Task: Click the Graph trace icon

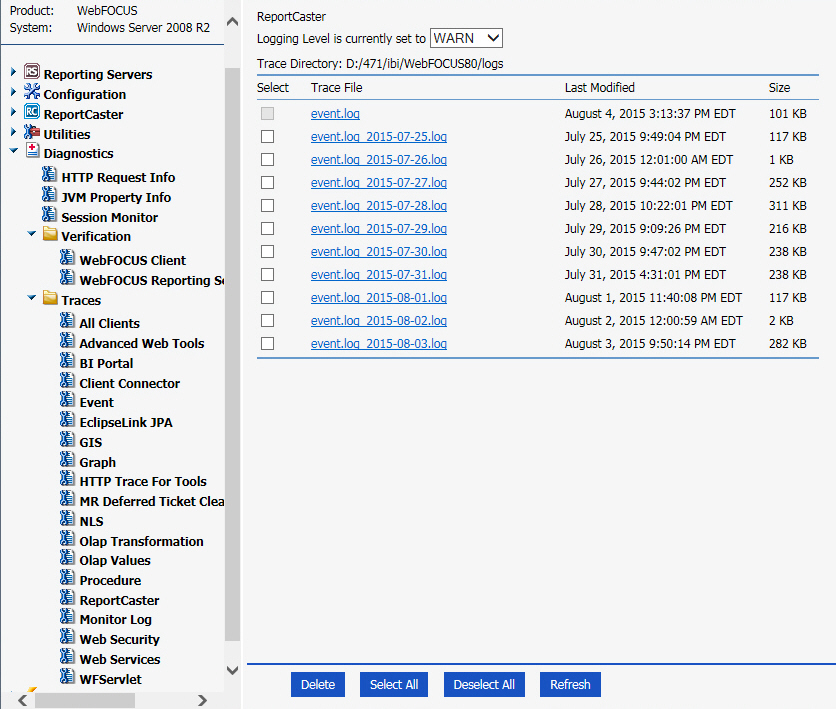Action: (x=67, y=460)
